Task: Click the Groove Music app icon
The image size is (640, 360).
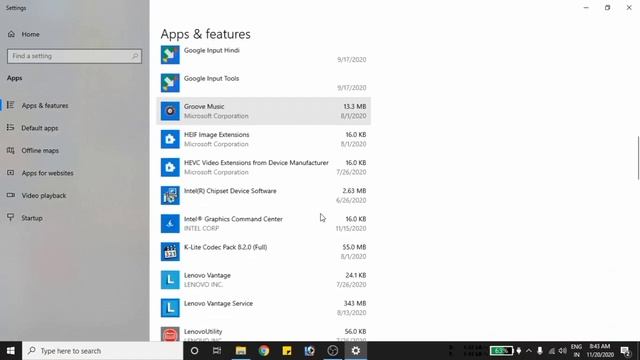Action: point(170,111)
